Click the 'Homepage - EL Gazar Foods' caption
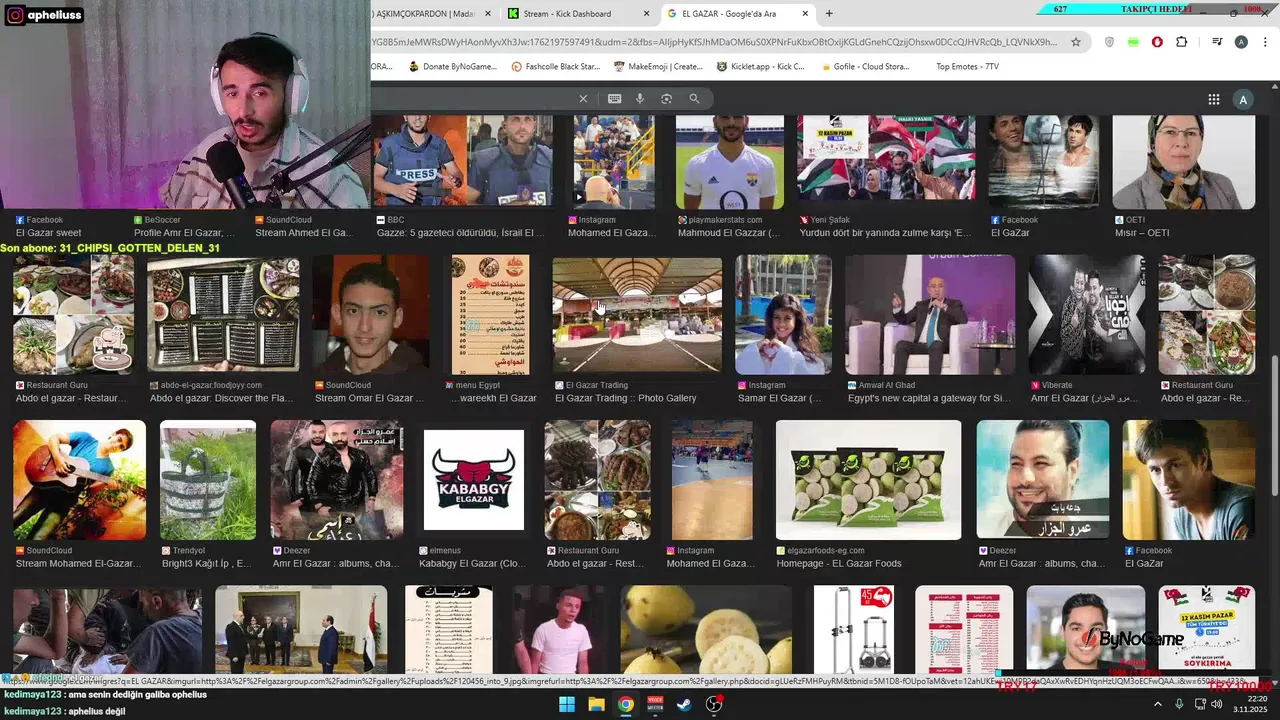This screenshot has height=720, width=1280. click(x=839, y=564)
